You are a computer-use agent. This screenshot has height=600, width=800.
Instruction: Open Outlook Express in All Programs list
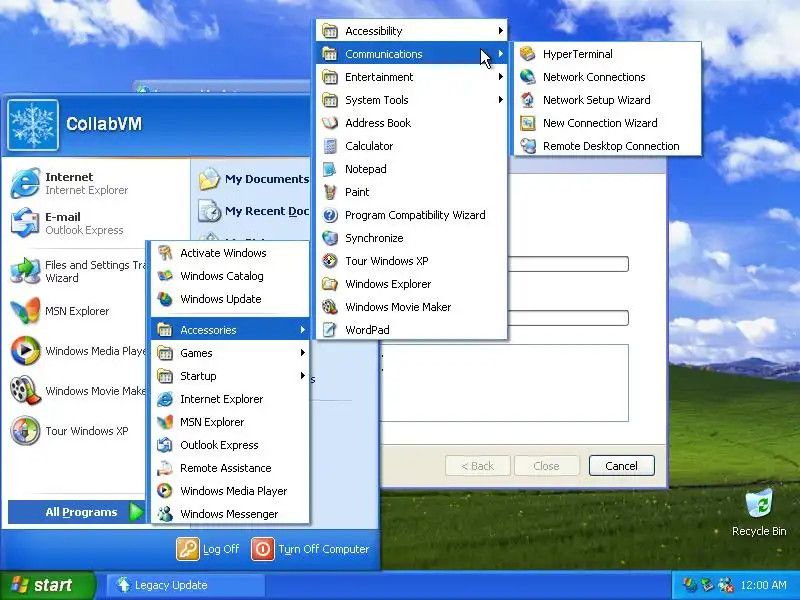pos(230,445)
